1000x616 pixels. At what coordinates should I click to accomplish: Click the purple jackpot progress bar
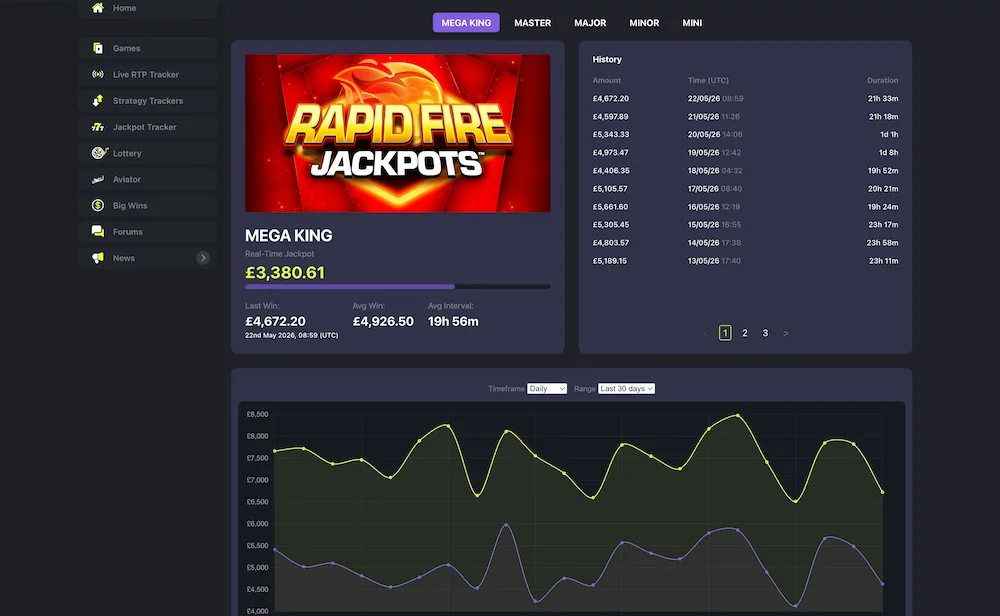[x=349, y=287]
